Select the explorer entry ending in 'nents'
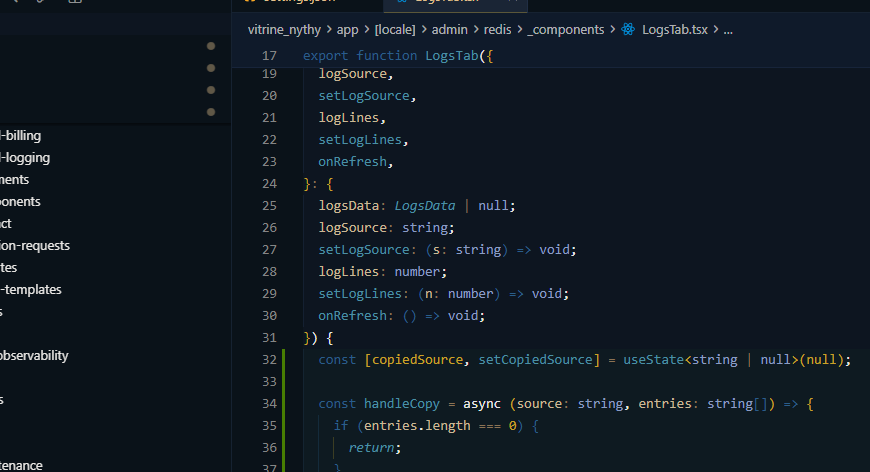Image resolution: width=870 pixels, height=472 pixels. coord(14,179)
